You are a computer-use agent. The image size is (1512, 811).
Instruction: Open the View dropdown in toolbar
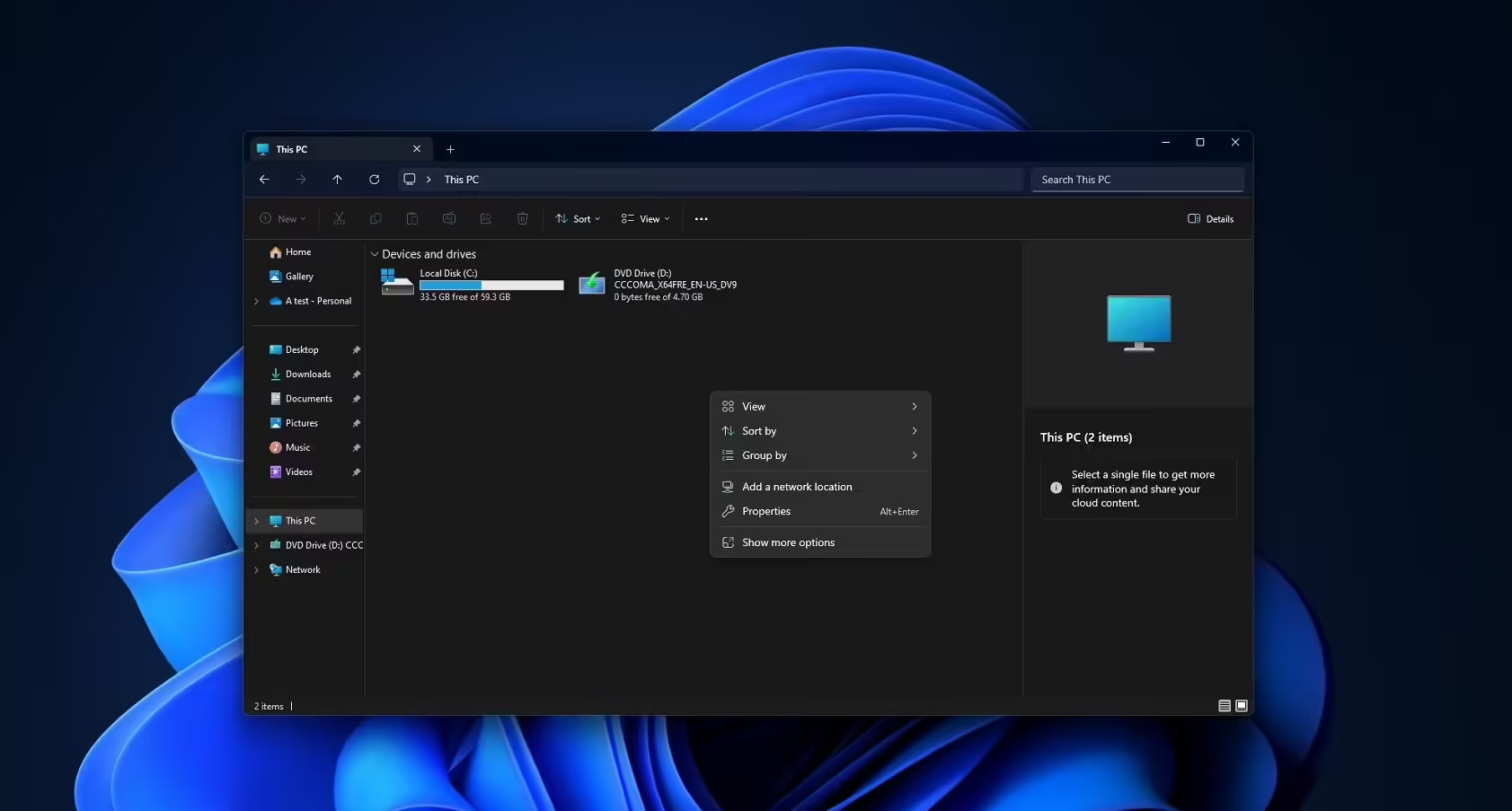[x=645, y=219]
